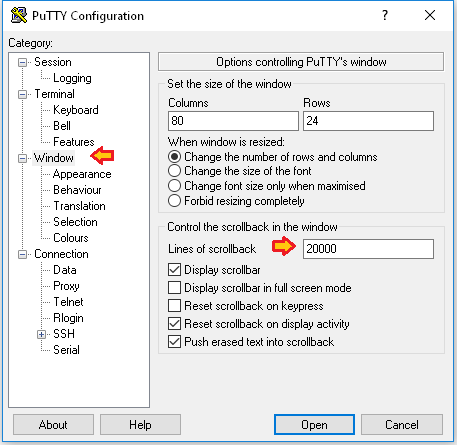Viewport: 457px width, 445px height.
Task: Open the Translation category
Action: click(79, 206)
